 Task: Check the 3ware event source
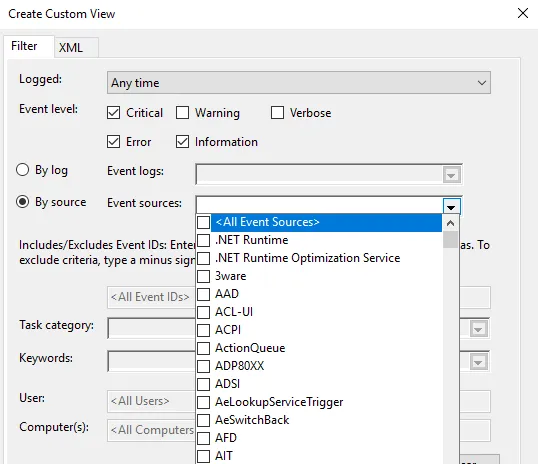(x=203, y=276)
